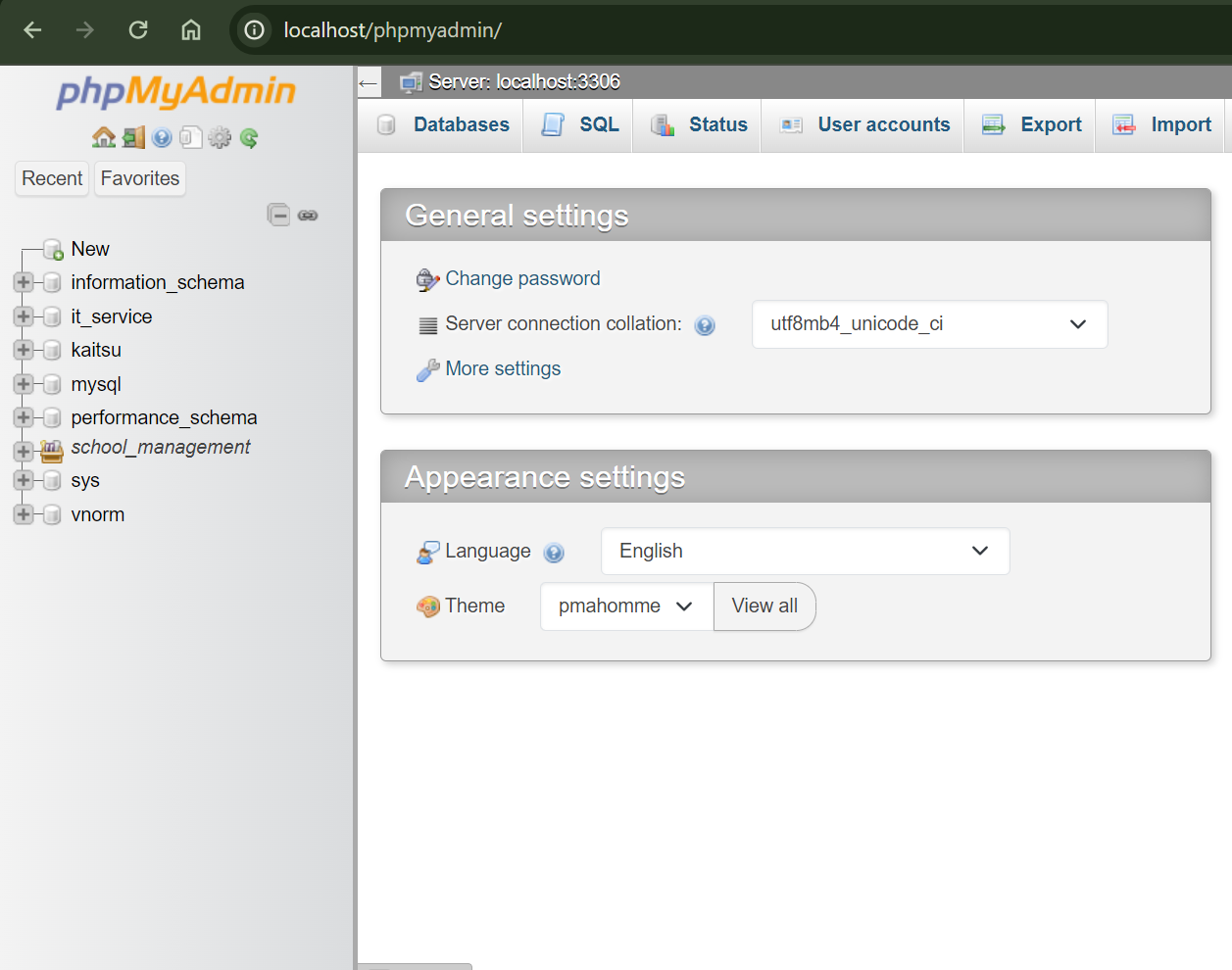Open the User accounts tab
1232x970 pixels.
(x=863, y=125)
